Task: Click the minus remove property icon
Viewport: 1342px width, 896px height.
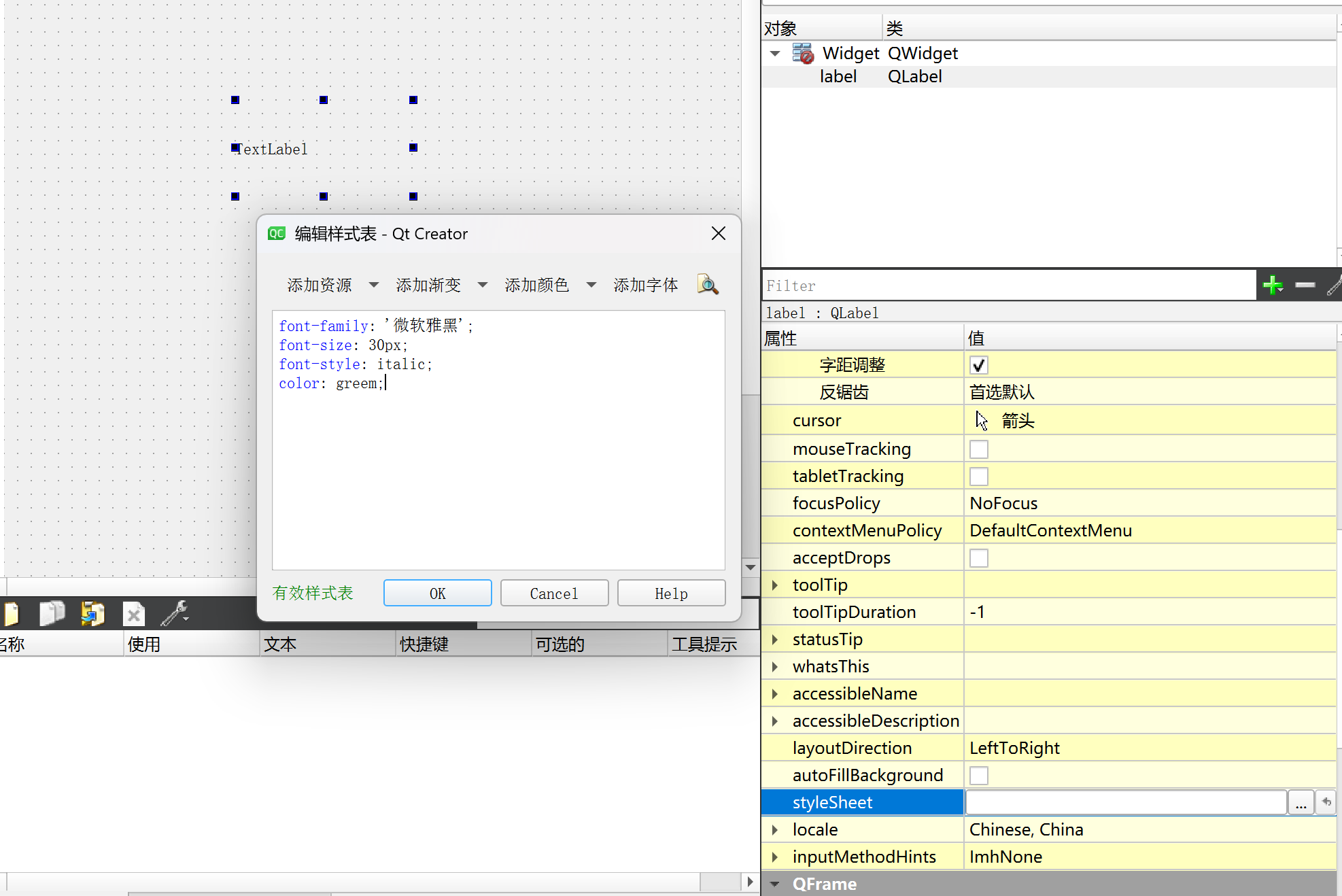Action: click(1305, 286)
